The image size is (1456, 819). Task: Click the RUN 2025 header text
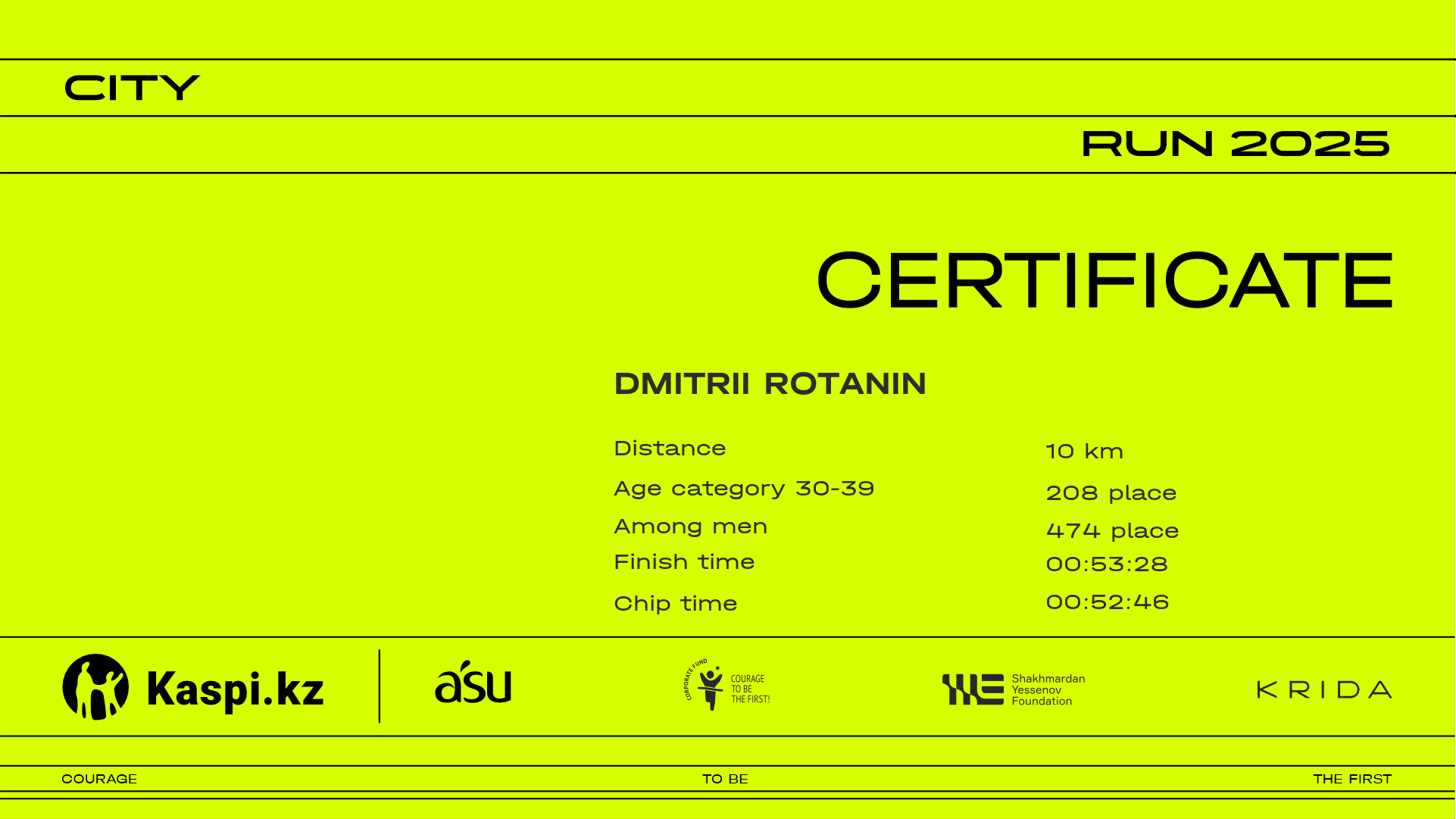1235,144
